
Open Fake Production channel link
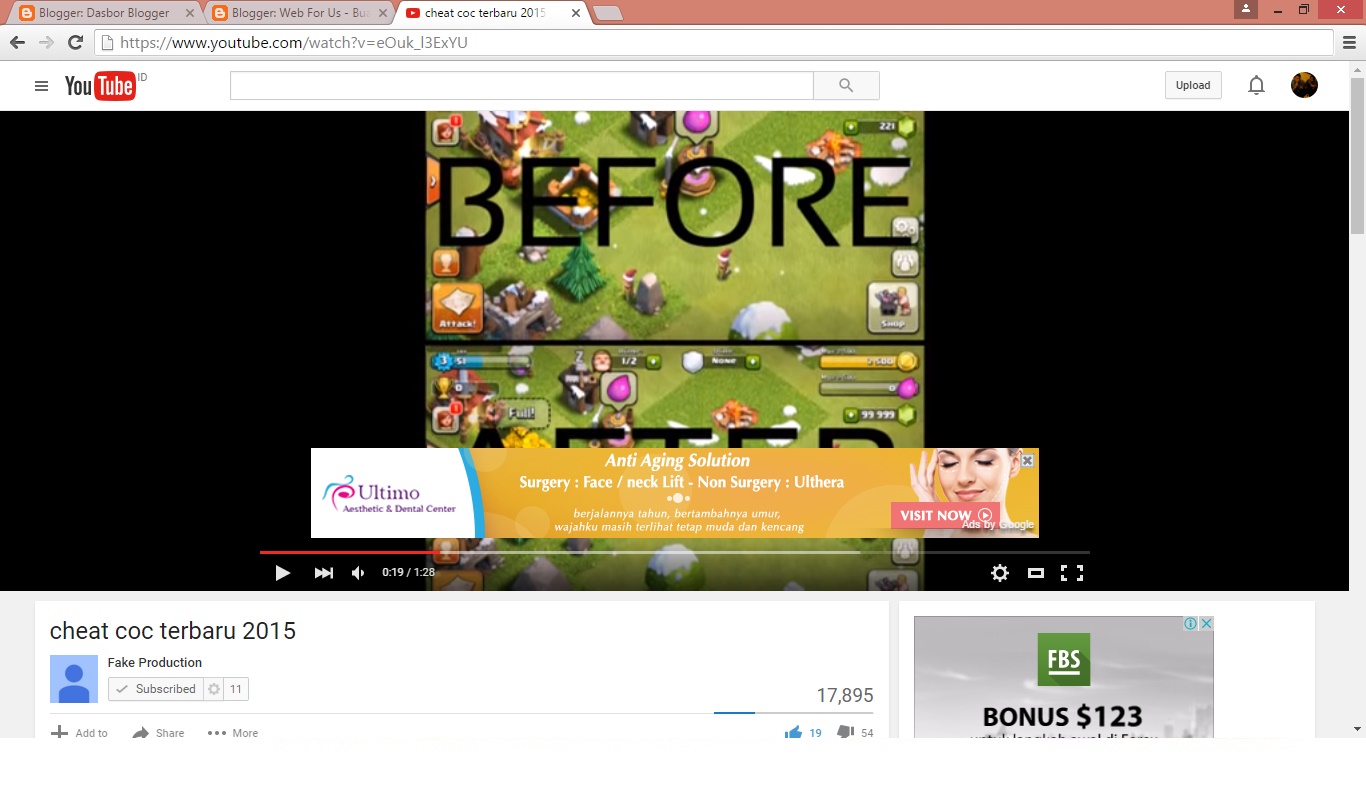[x=155, y=662]
